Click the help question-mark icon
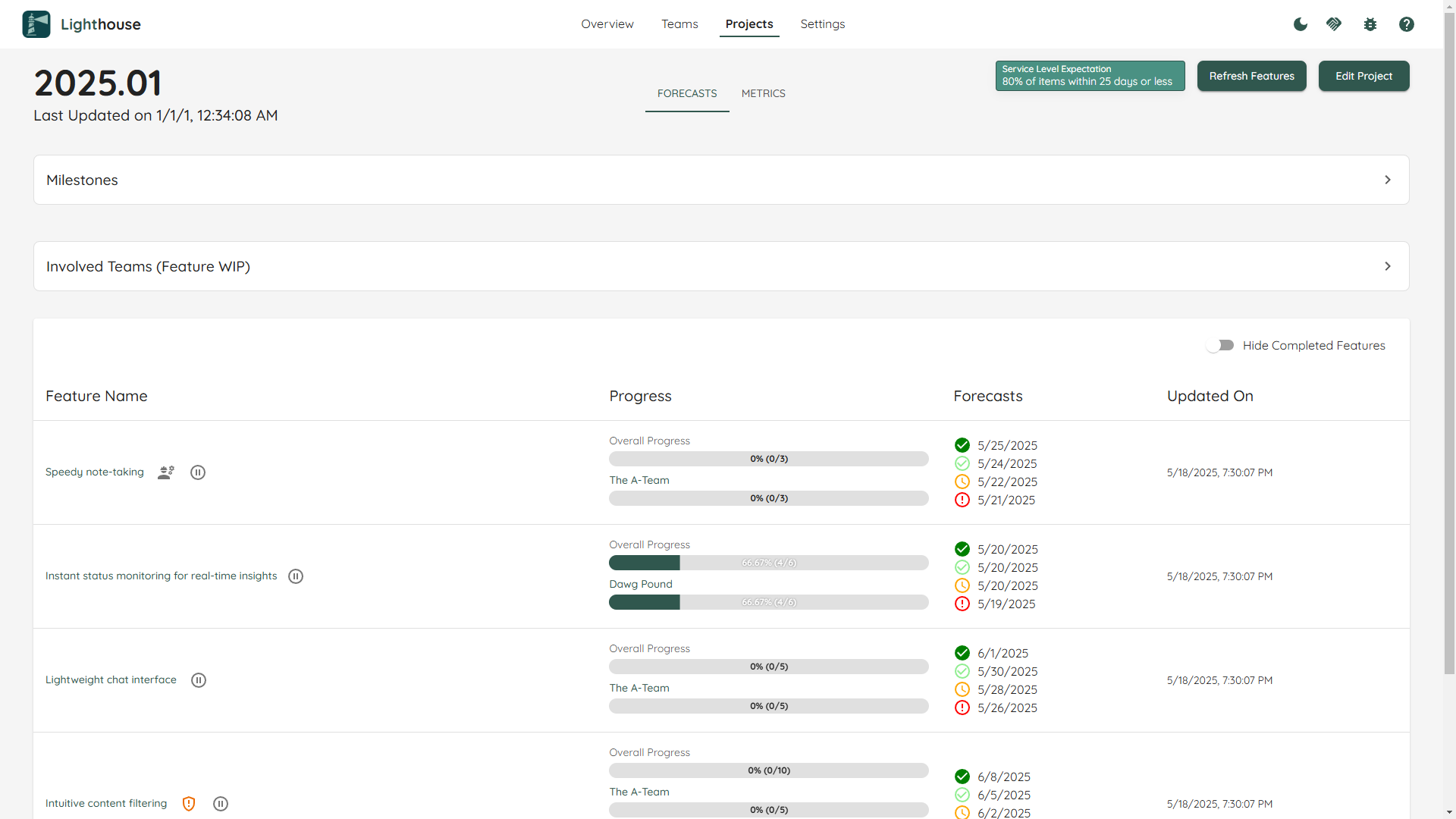 tap(1406, 24)
